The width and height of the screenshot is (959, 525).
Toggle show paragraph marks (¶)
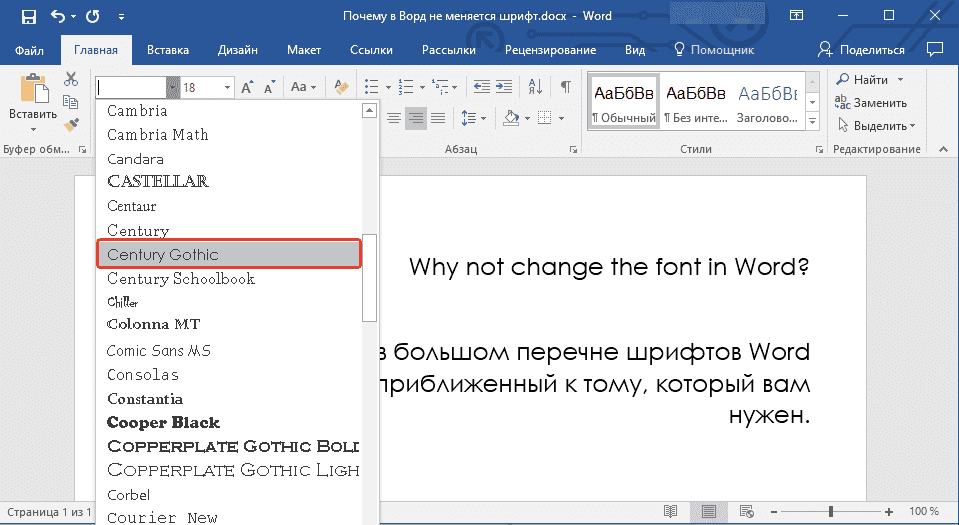click(x=566, y=87)
